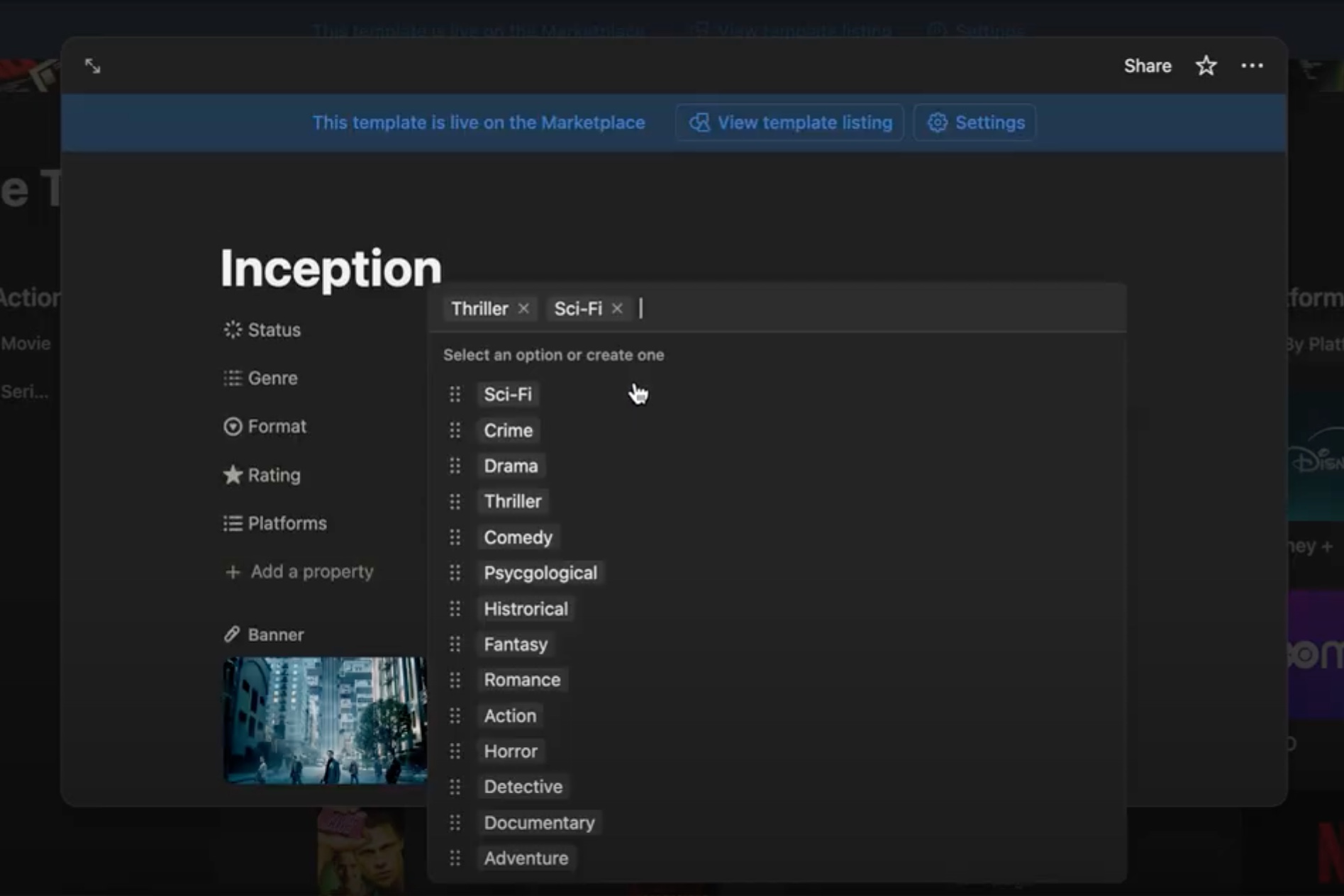Open View template listing
The width and height of the screenshot is (1344, 896).
790,123
